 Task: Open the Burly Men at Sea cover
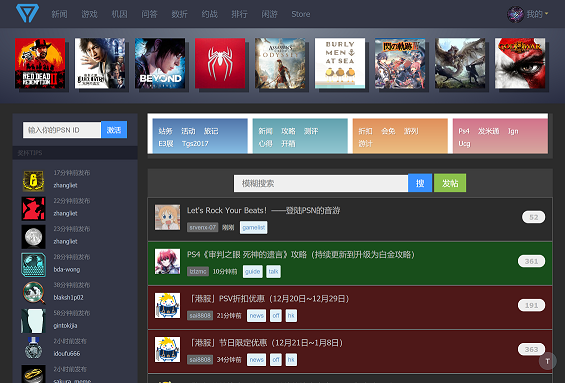click(x=340, y=63)
